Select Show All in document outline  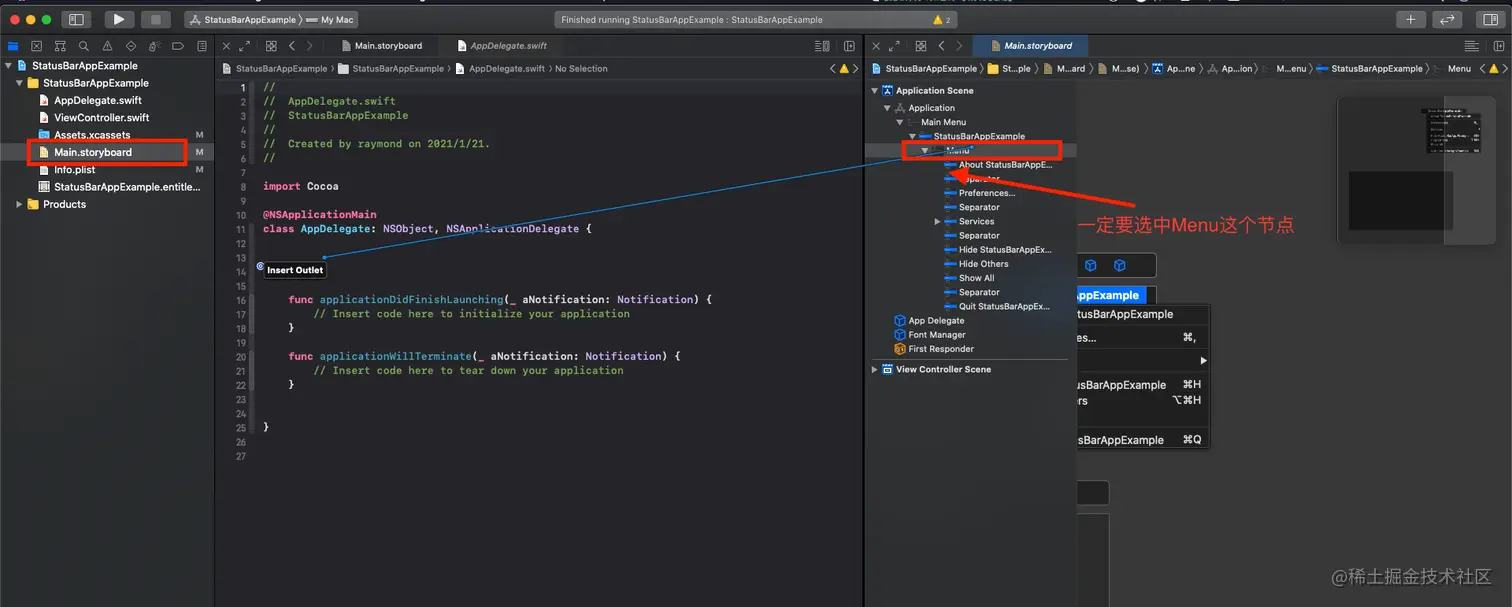976,278
